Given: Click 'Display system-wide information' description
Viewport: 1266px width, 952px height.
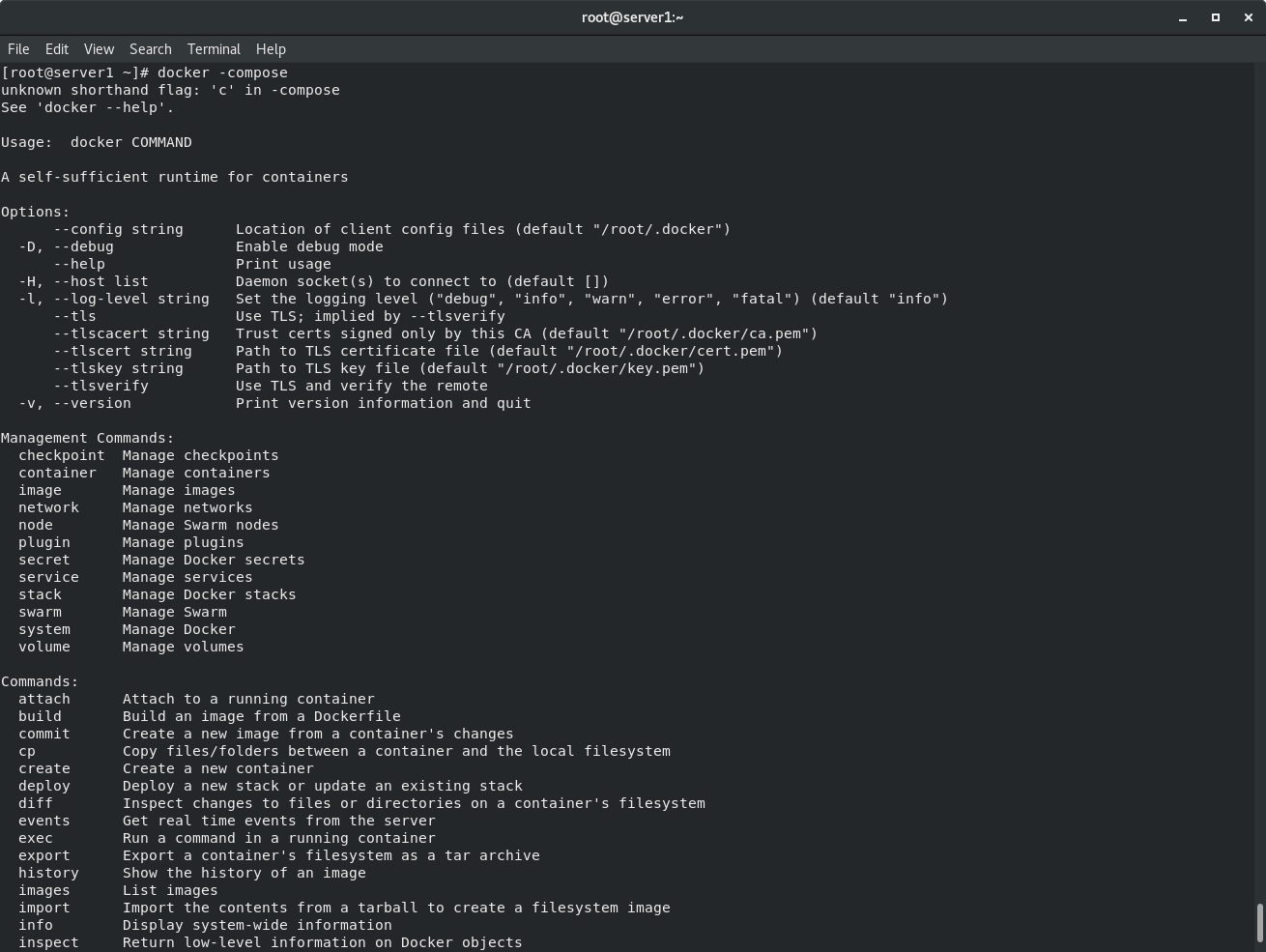Looking at the screenshot, I should click(x=258, y=925).
